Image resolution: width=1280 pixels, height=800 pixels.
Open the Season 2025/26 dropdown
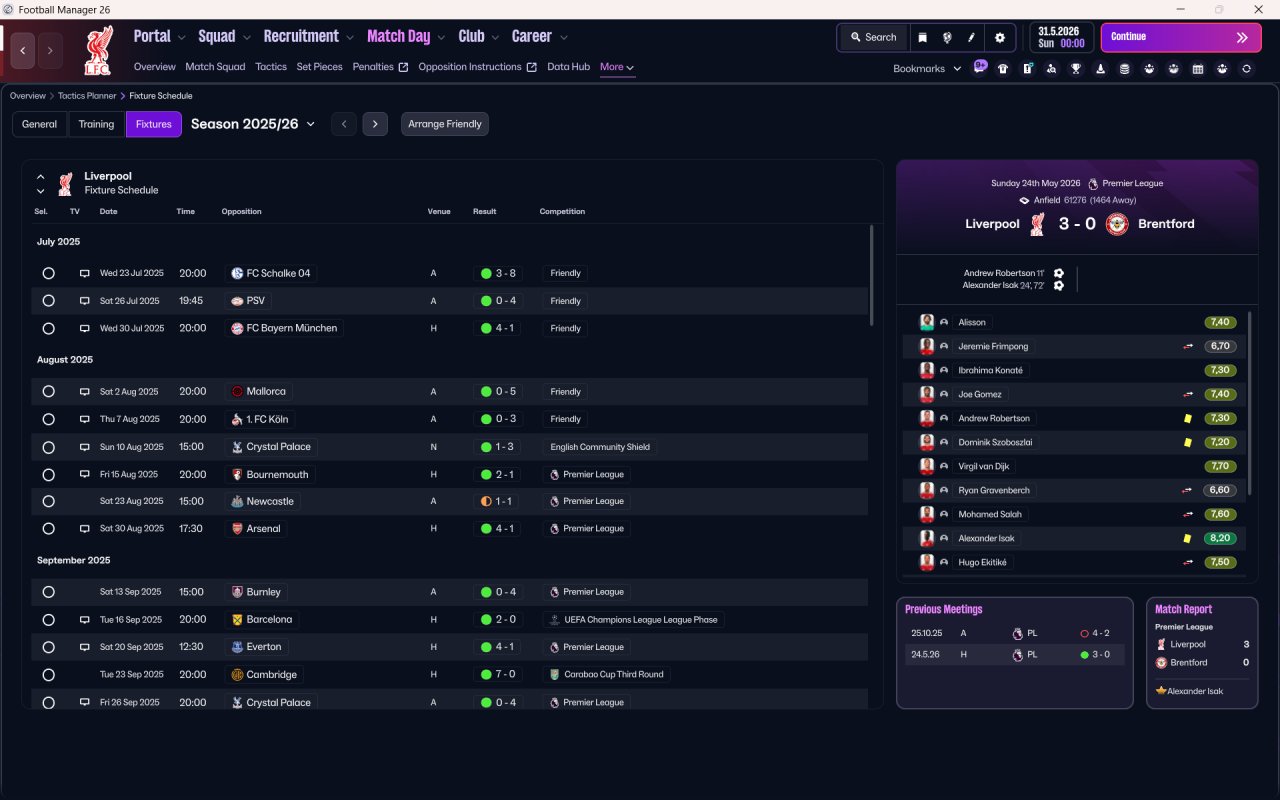(x=253, y=124)
